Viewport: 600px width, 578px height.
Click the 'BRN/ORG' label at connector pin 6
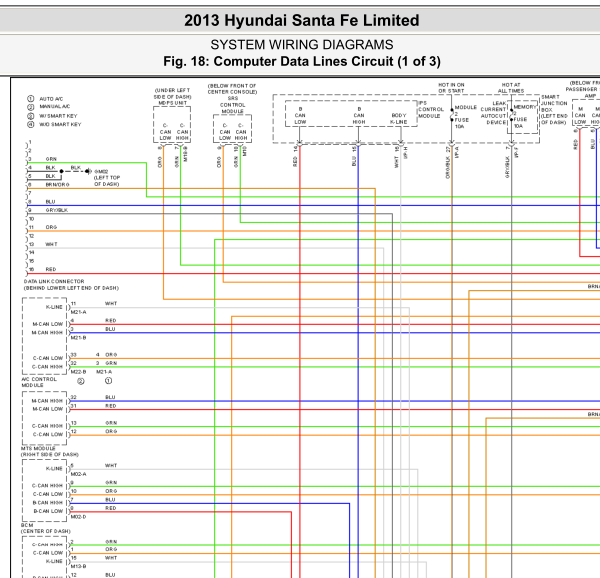[x=57, y=184]
